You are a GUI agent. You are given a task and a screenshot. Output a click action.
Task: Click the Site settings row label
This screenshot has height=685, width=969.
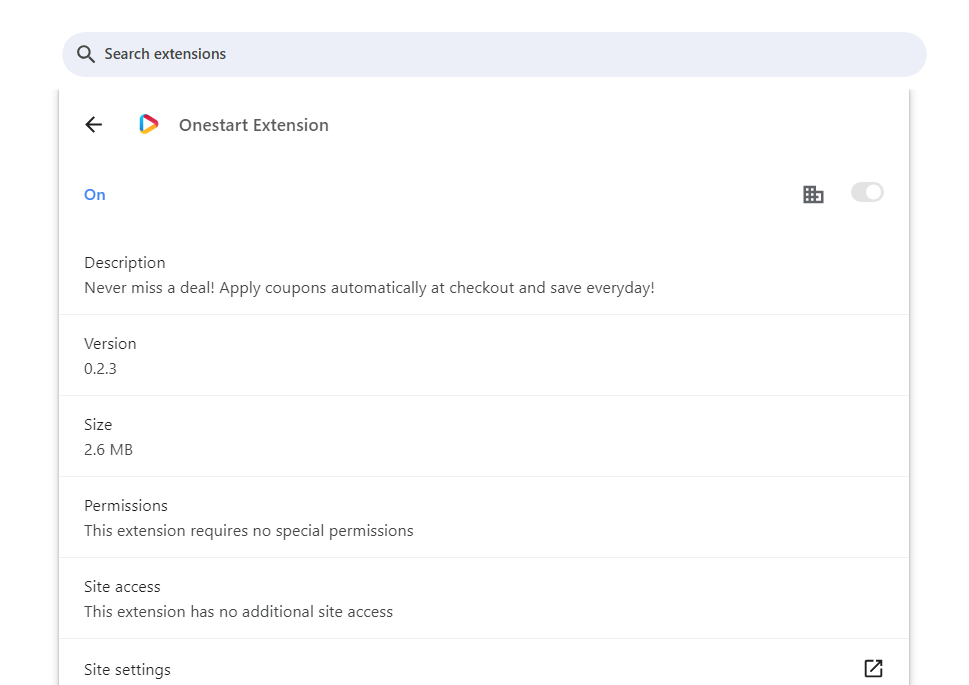[x=127, y=670]
